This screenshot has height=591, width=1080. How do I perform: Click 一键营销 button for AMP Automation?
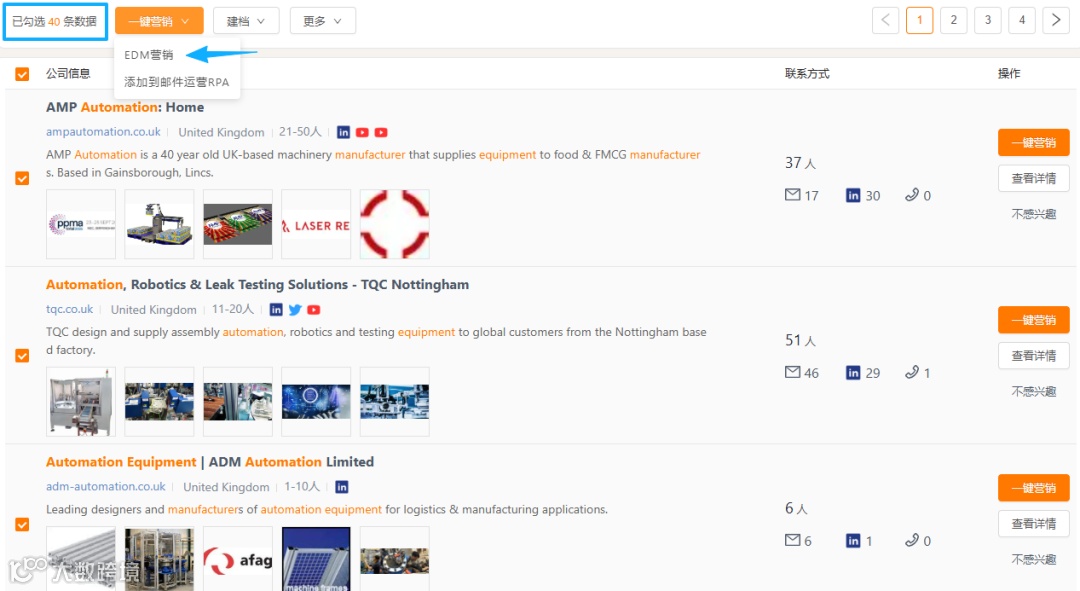tap(1033, 143)
